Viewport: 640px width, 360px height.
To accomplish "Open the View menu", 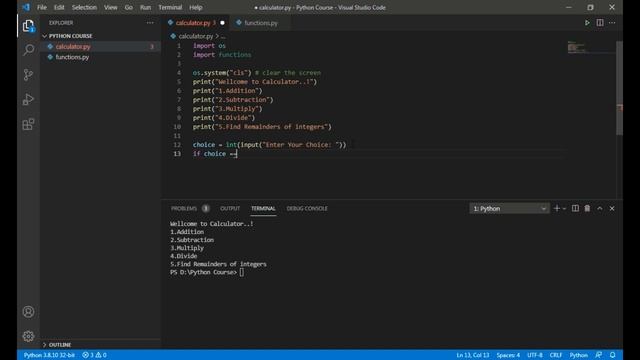I will [111, 7].
